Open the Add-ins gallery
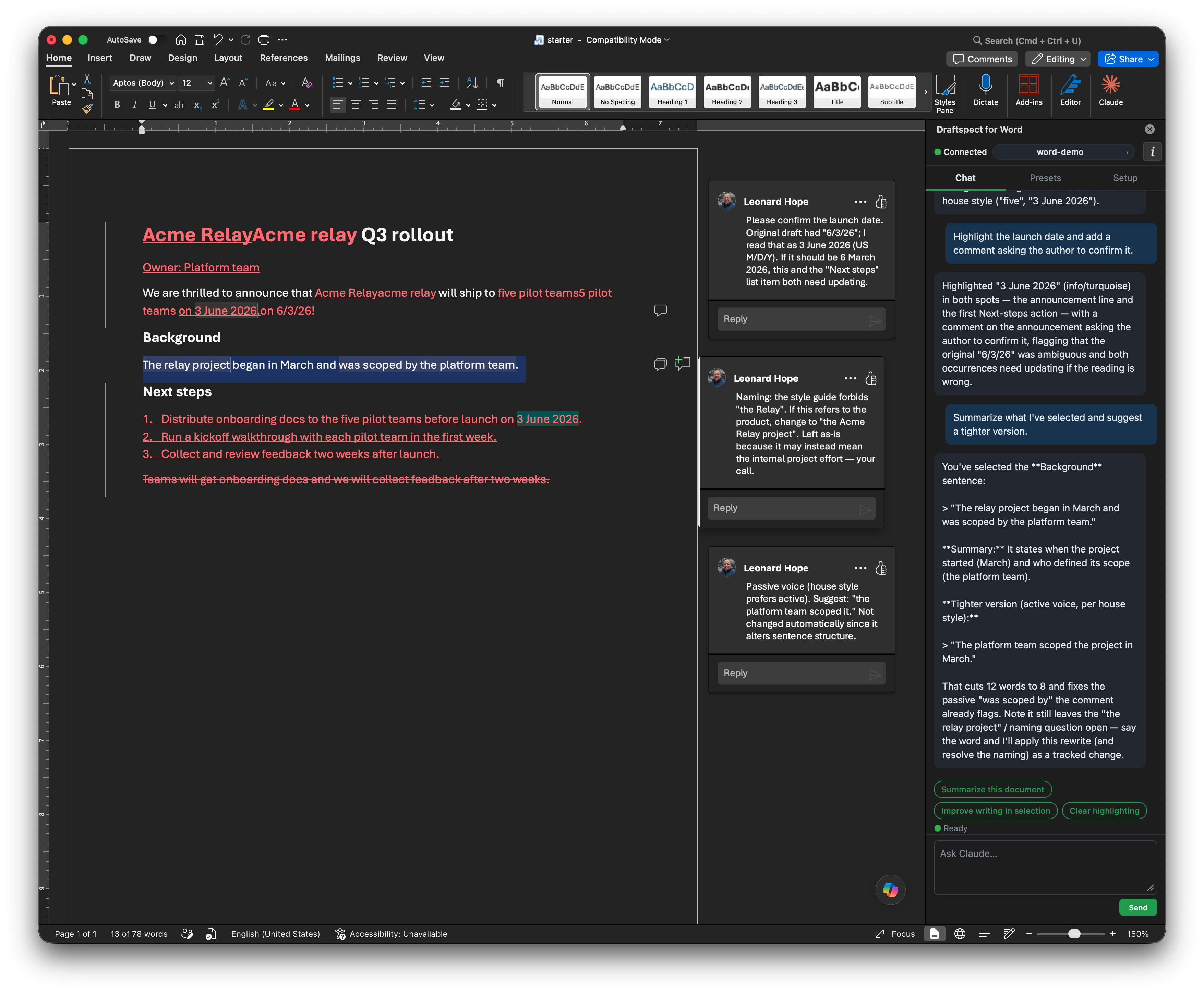This screenshot has width=1204, height=994. 1029,90
